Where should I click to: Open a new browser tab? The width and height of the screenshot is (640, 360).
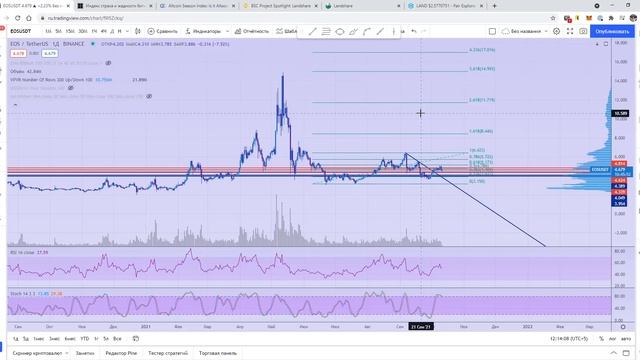pyautogui.click(x=494, y=6)
